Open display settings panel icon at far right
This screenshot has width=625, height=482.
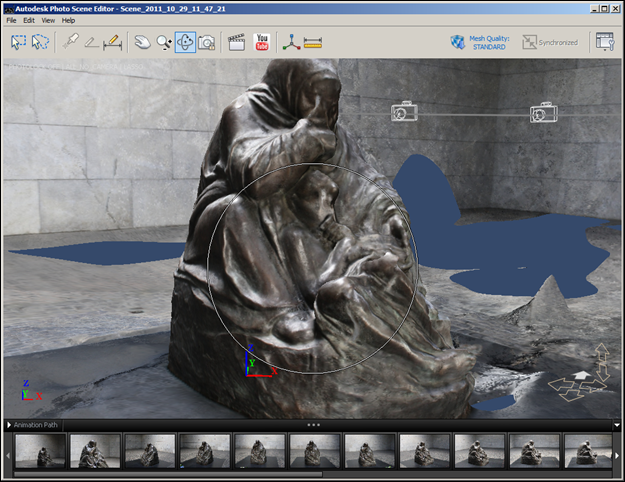coord(604,42)
